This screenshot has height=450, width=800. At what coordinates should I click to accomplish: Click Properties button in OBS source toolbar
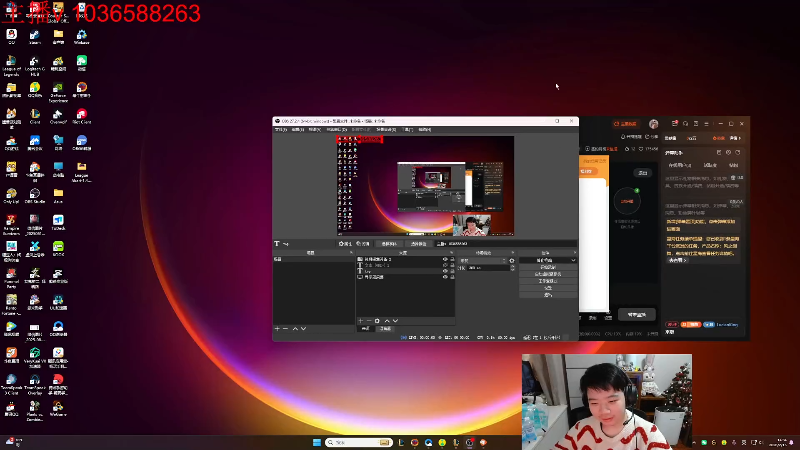345,244
